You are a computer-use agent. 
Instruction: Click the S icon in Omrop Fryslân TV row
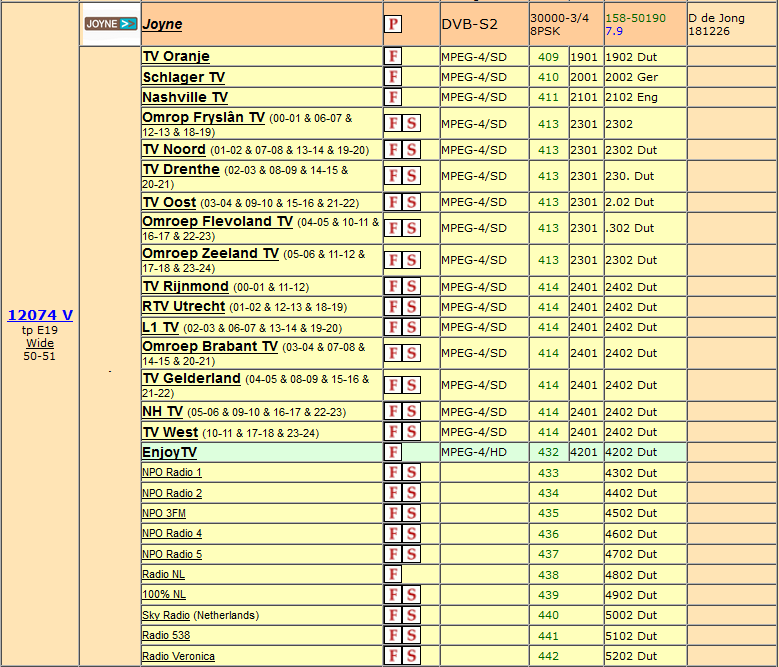click(411, 123)
